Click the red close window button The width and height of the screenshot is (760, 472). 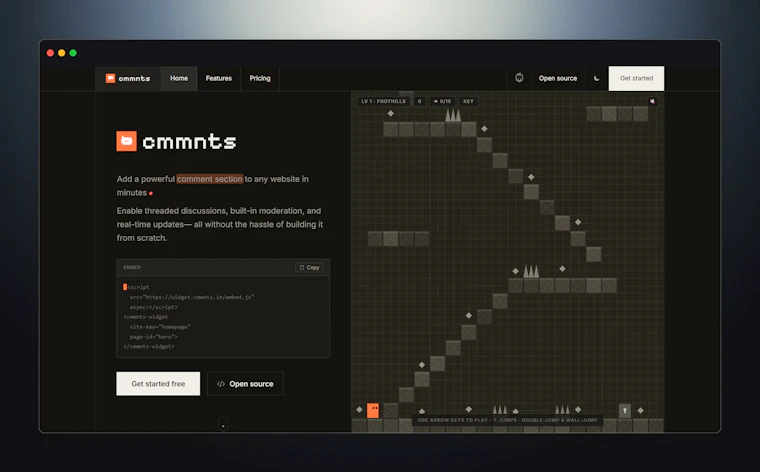point(50,53)
